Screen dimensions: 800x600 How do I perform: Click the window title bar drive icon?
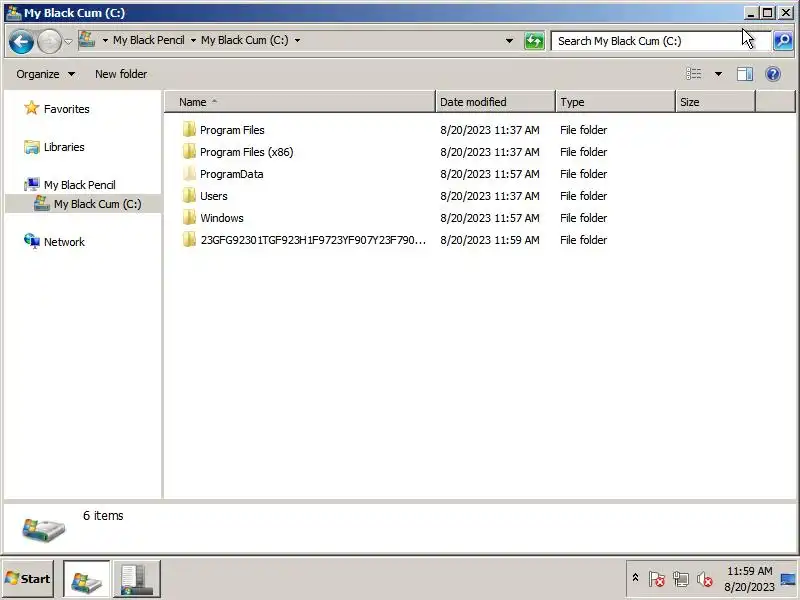[x=14, y=12]
